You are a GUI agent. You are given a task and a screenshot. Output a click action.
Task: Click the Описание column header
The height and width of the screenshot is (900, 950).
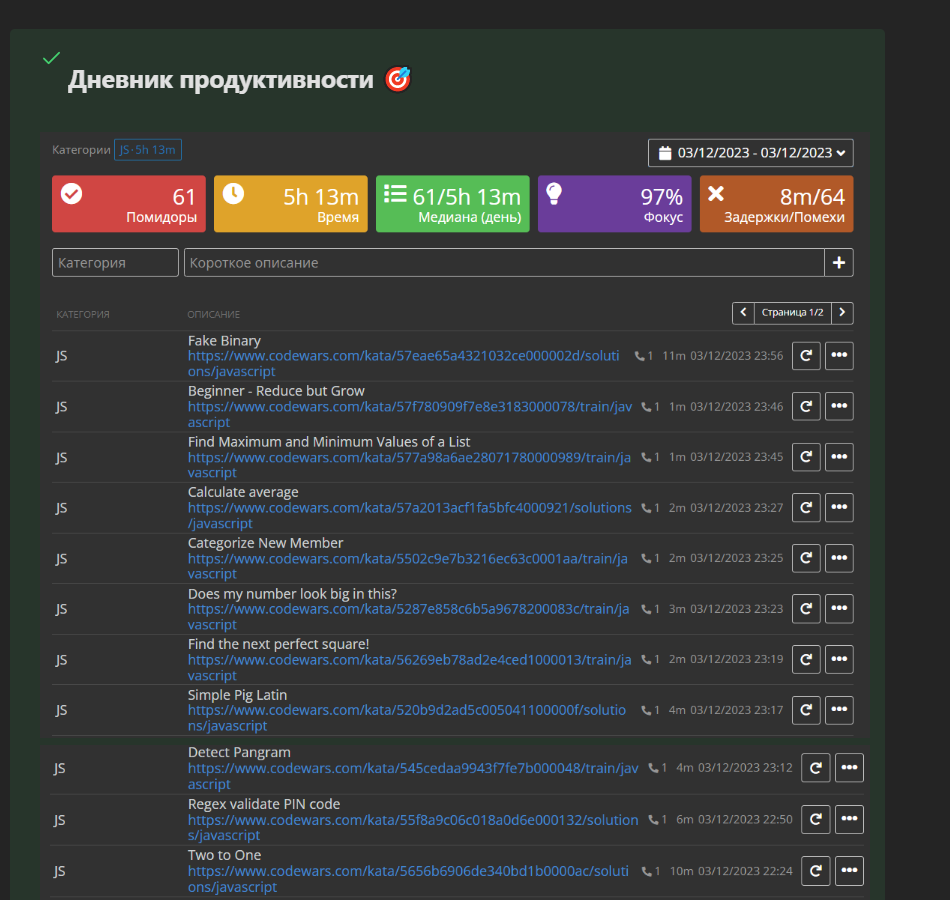pyautogui.click(x=213, y=314)
